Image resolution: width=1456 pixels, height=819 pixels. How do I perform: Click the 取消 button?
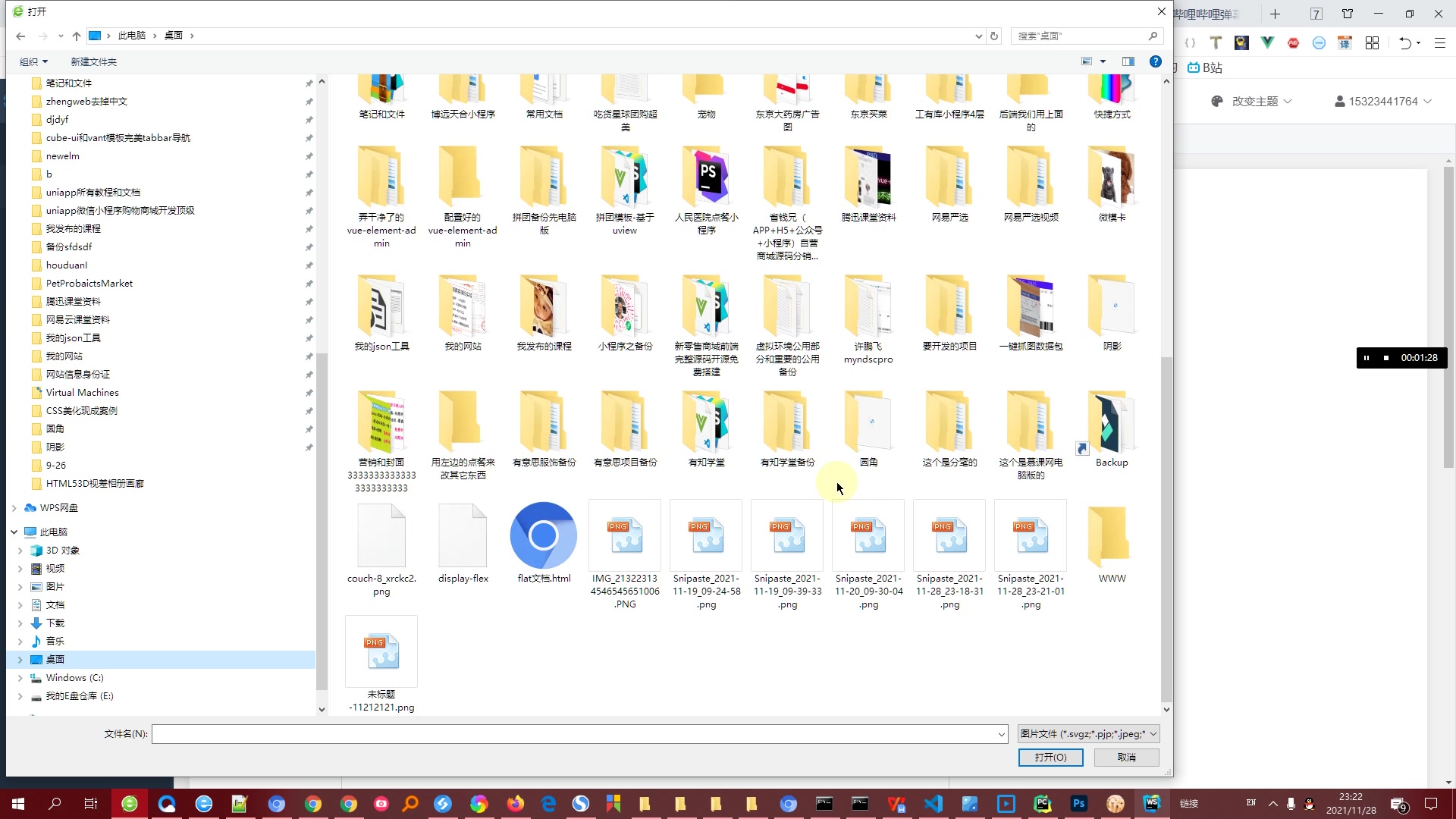tap(1126, 758)
